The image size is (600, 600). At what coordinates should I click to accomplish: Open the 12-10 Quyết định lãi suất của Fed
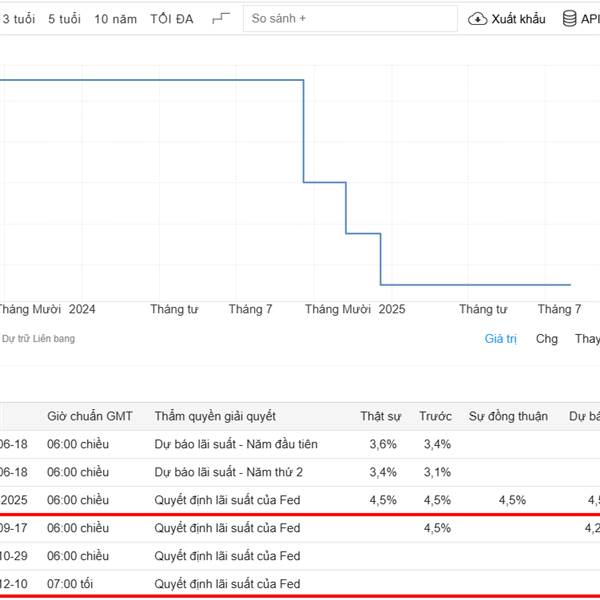[227, 584]
